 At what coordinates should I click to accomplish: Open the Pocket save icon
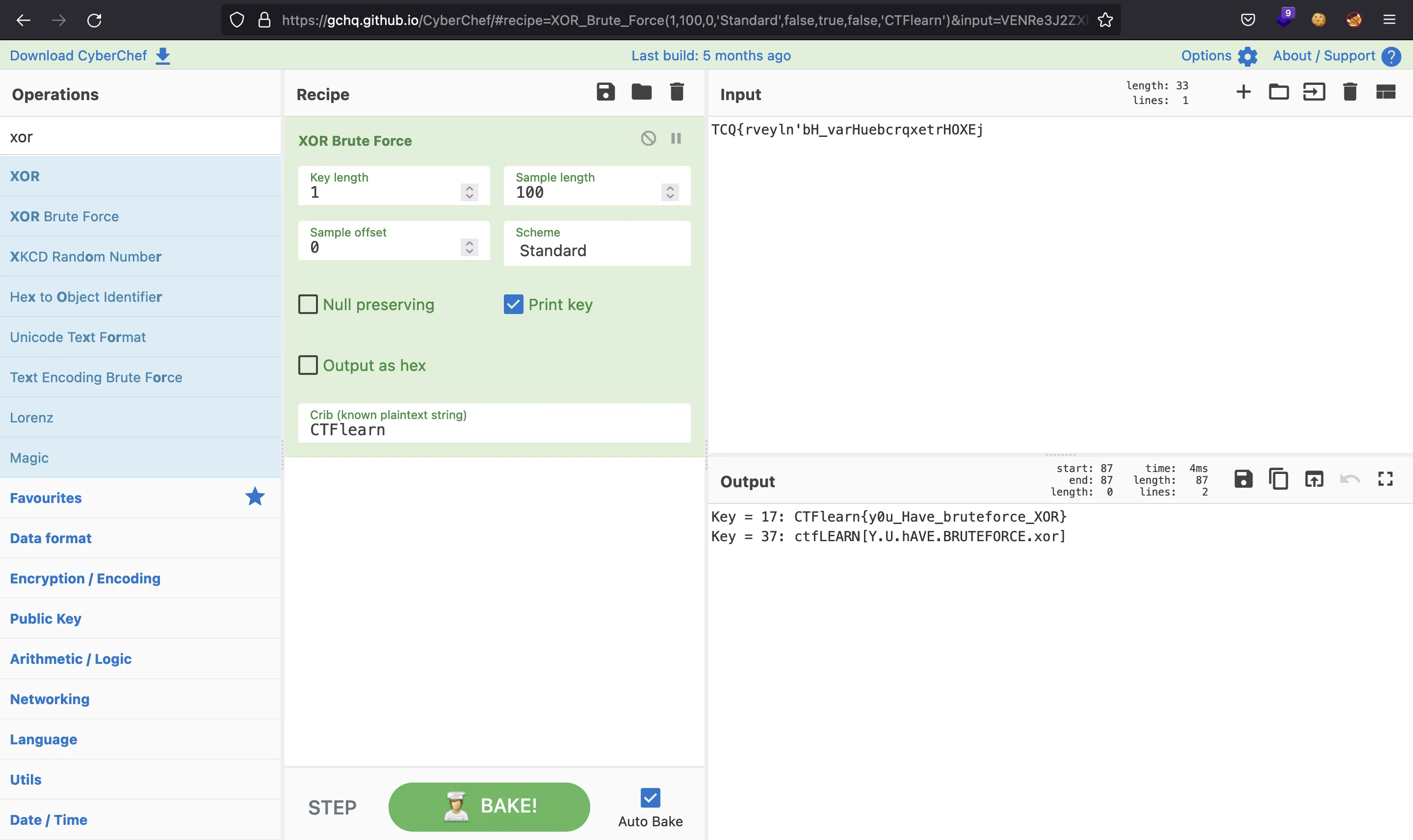(x=1247, y=21)
